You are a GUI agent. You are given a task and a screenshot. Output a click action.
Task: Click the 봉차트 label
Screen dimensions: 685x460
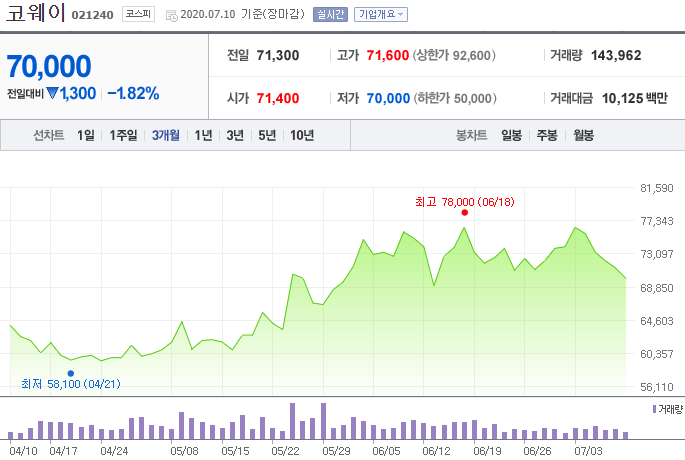(x=471, y=135)
